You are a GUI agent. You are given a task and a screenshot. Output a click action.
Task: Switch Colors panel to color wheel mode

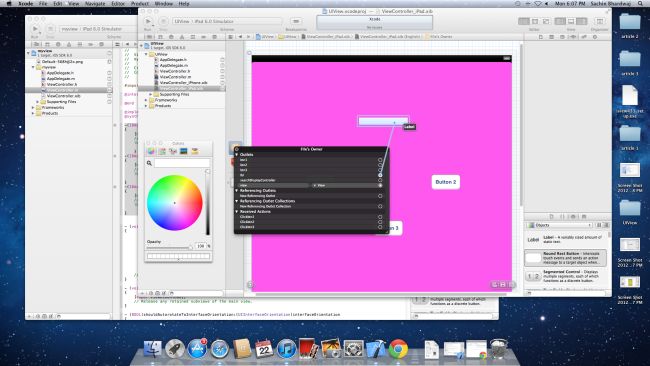151,152
